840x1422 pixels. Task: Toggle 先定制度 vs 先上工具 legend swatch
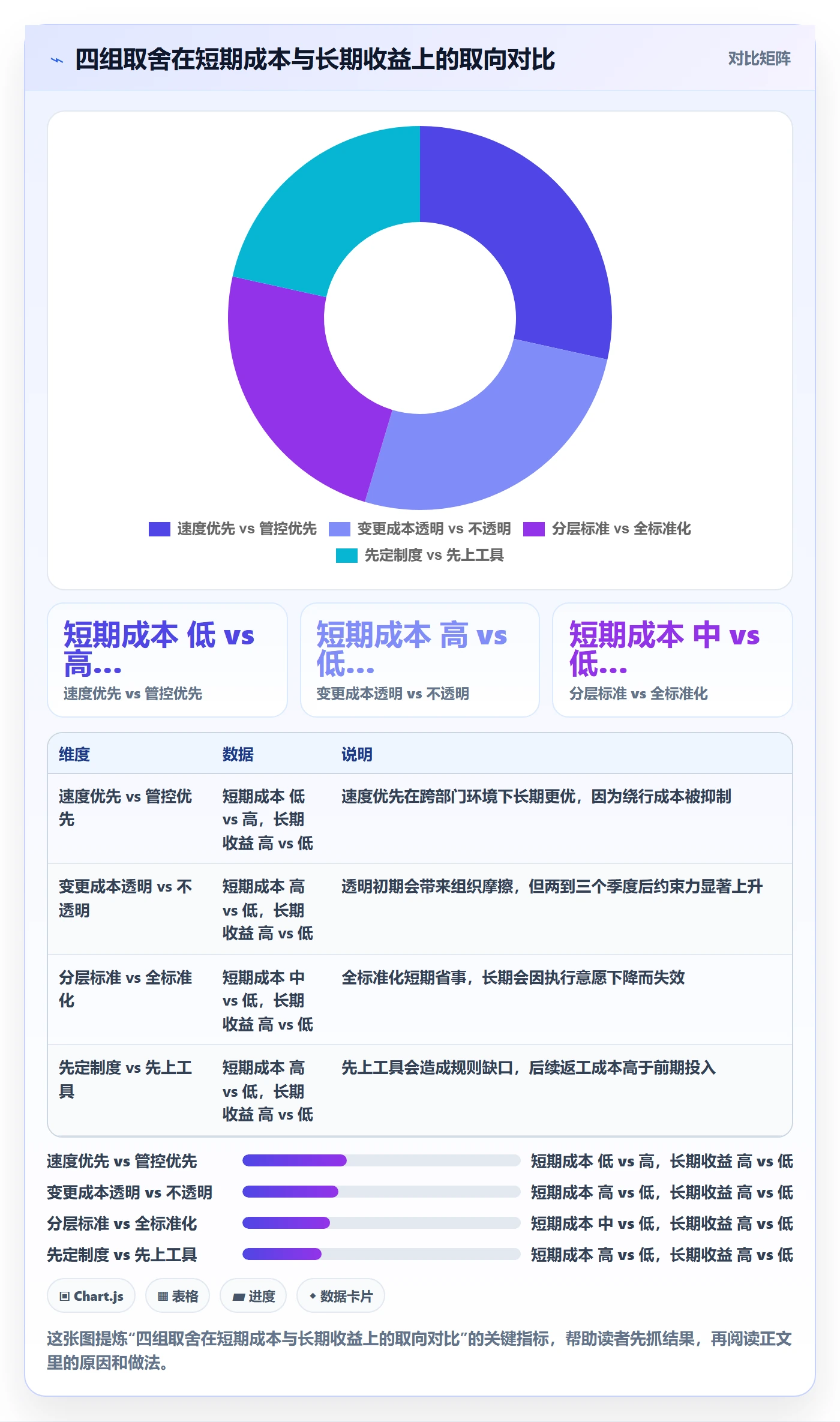[x=347, y=555]
